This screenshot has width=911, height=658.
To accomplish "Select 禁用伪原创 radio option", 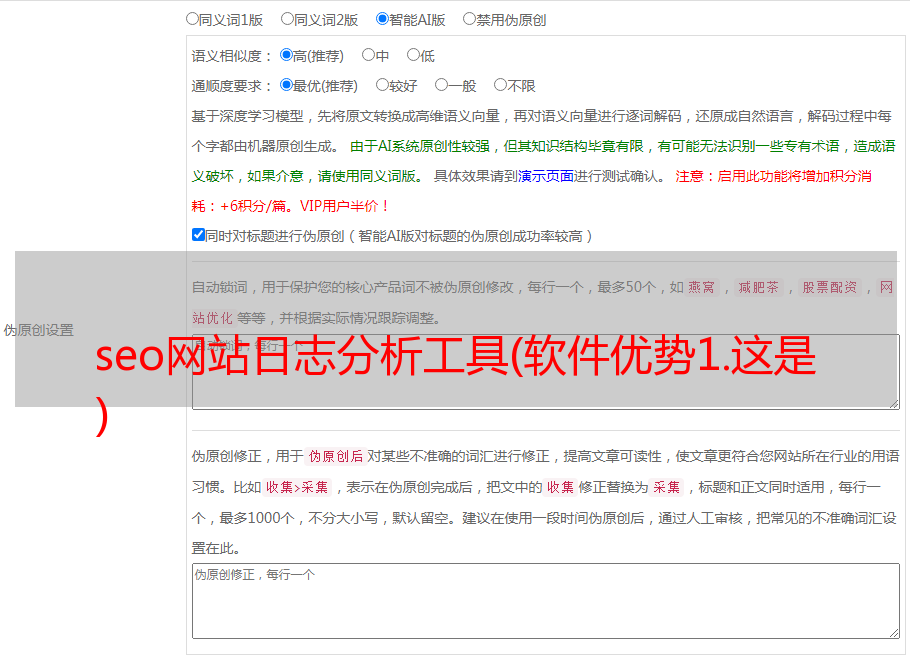I will (x=469, y=19).
